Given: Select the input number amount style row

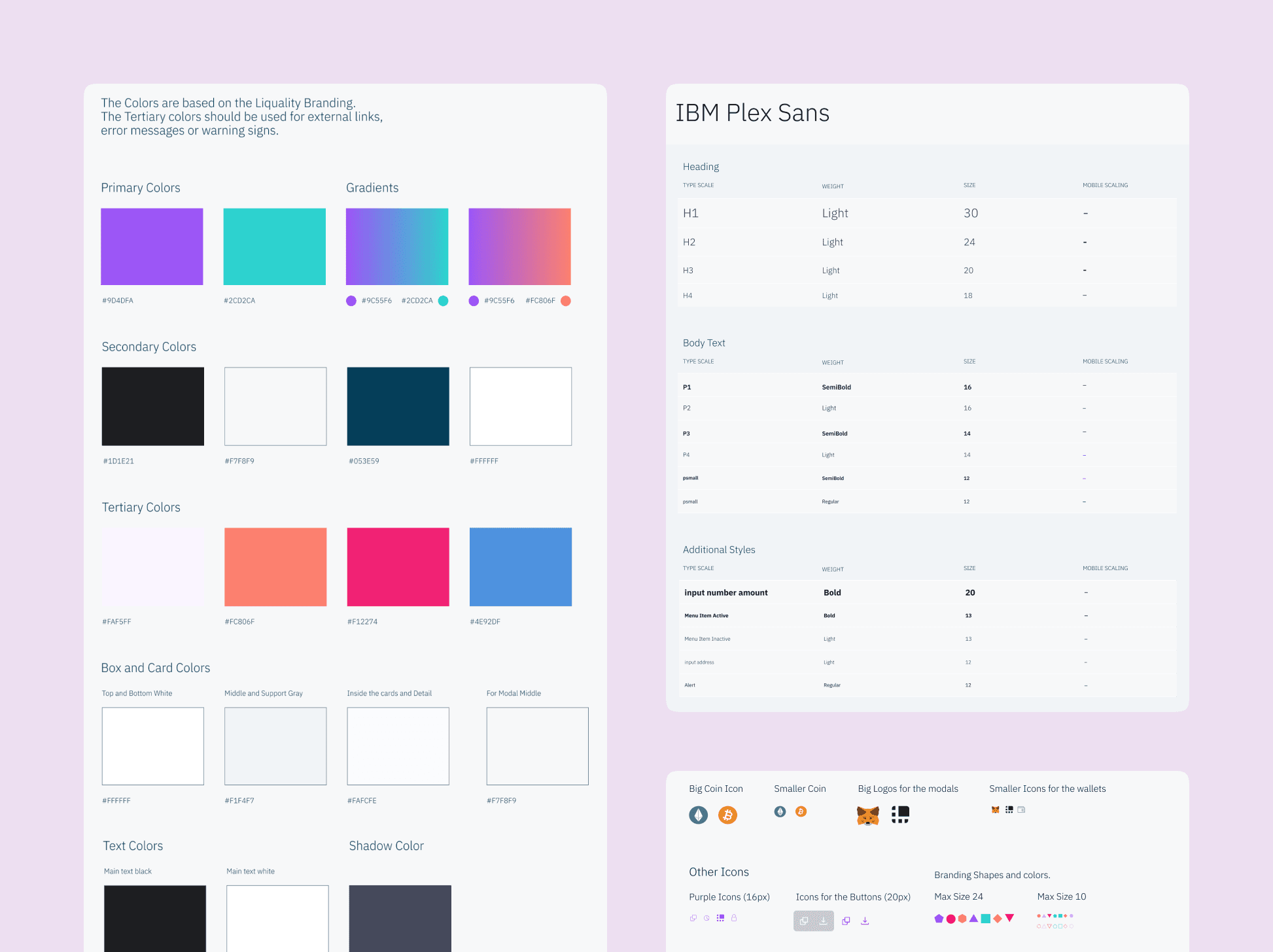Looking at the screenshot, I should tap(926, 592).
